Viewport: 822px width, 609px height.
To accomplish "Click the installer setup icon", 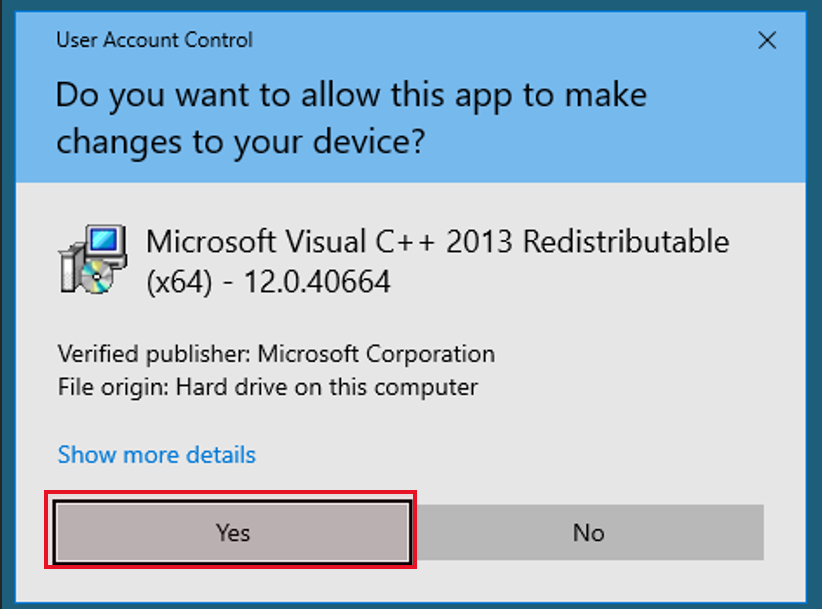I will pyautogui.click(x=93, y=259).
